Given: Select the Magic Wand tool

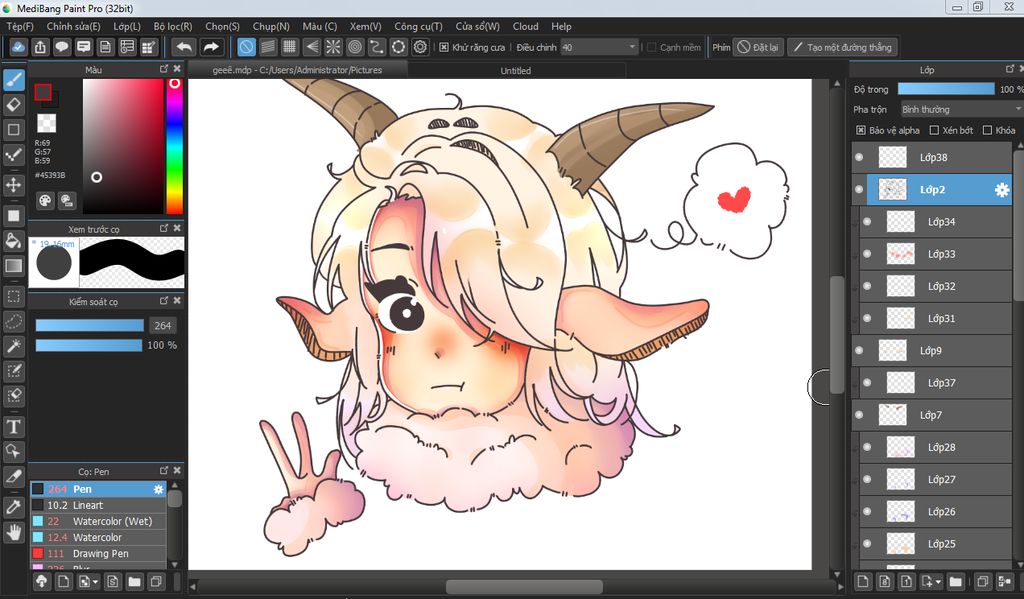Looking at the screenshot, I should [x=14, y=346].
